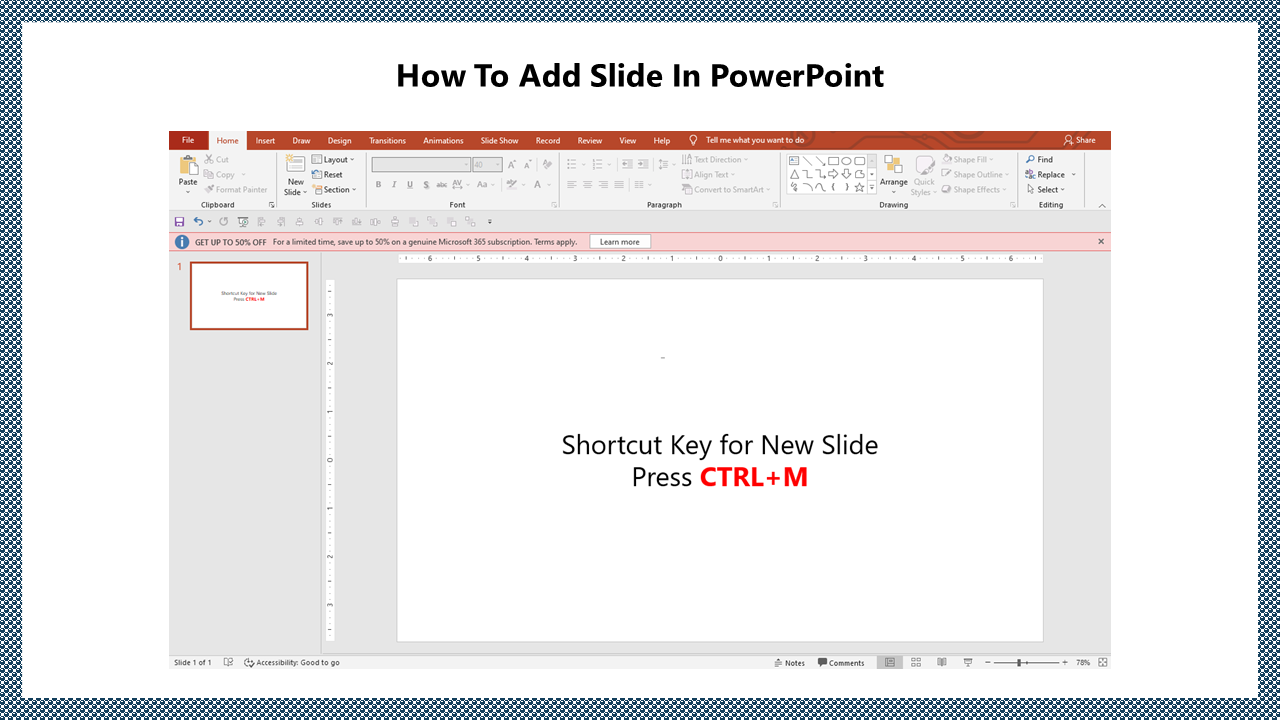
Task: Open the Select dropdown in Editing
Action: click(x=1046, y=189)
